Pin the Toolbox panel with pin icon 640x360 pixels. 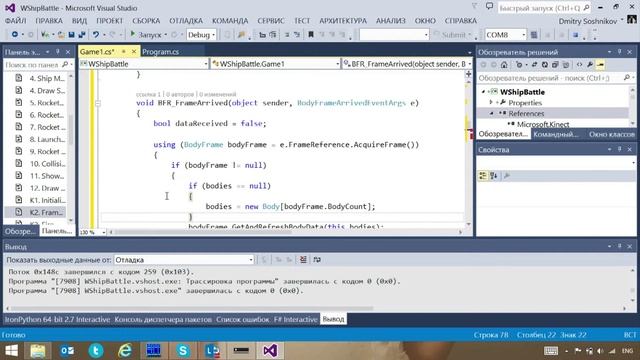58,52
